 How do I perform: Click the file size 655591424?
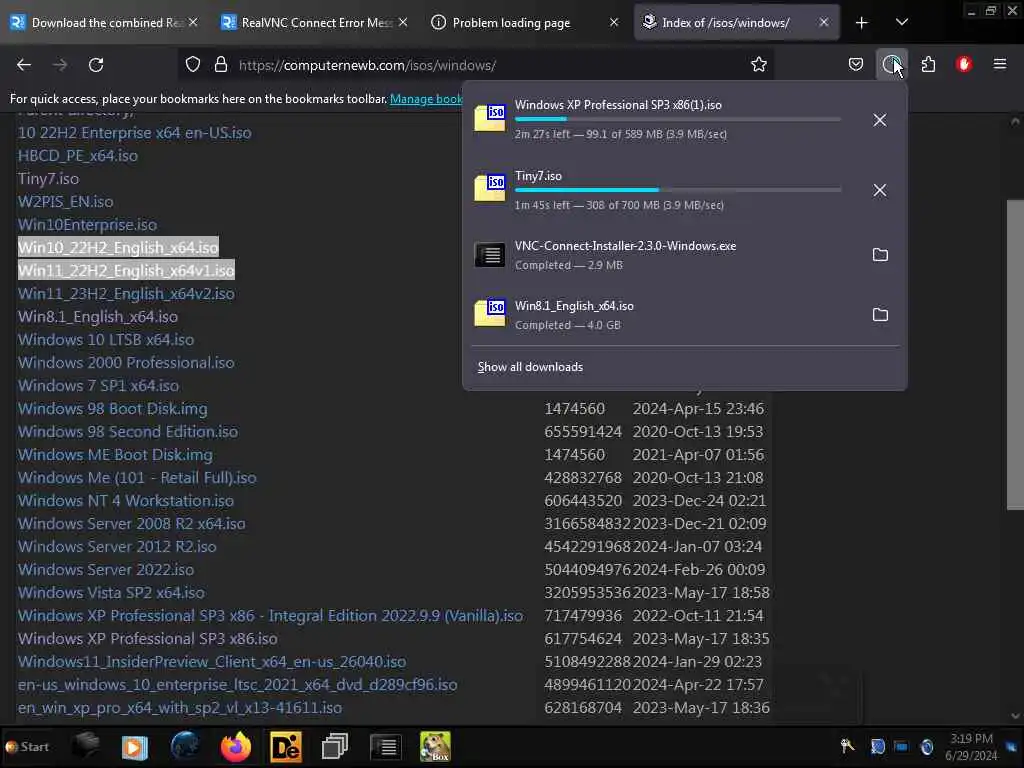583,432
